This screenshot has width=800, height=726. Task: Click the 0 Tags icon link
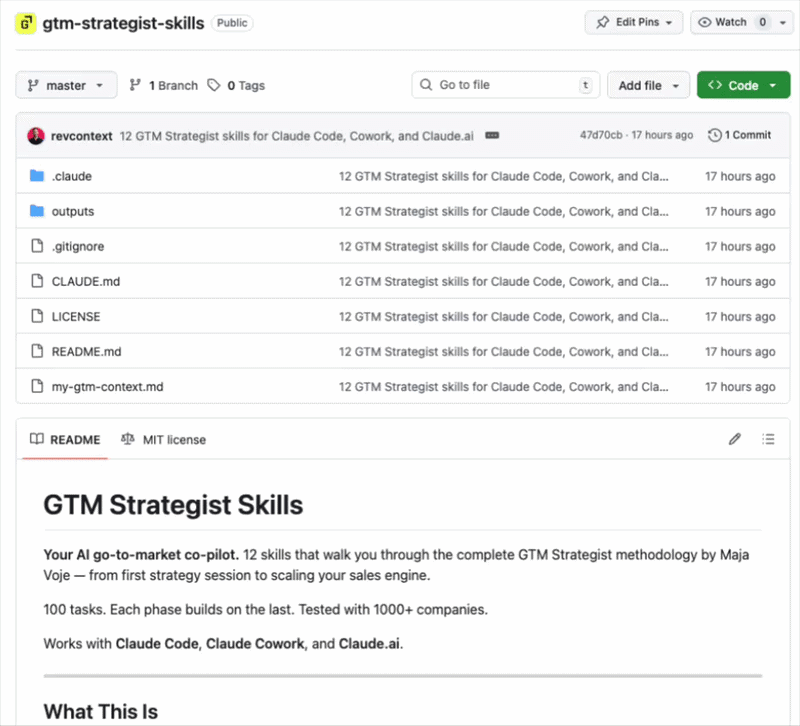pyautogui.click(x=236, y=86)
